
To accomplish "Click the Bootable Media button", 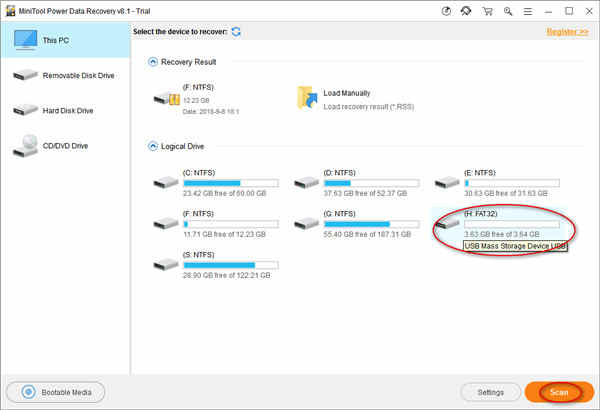I will coord(55,392).
